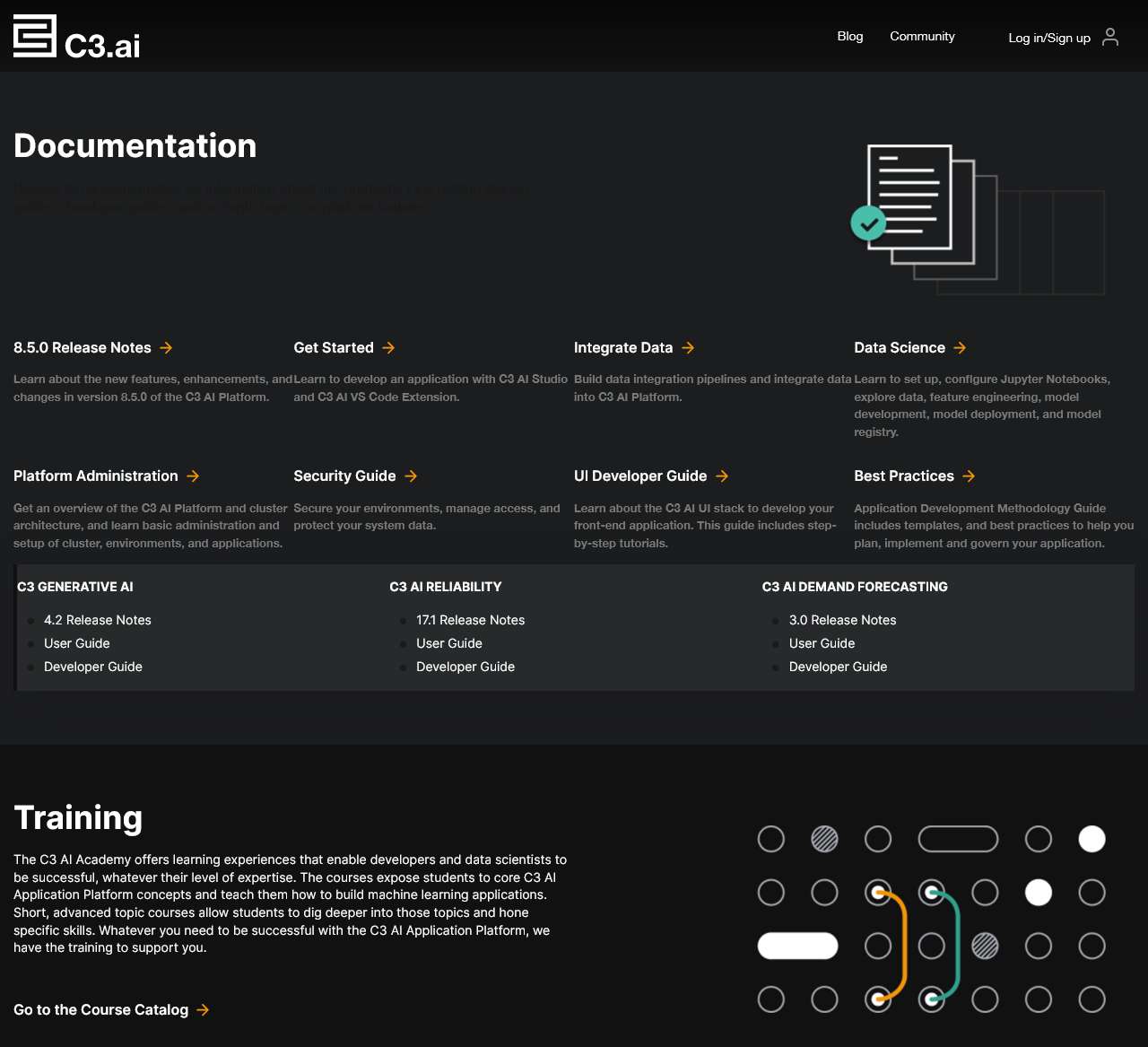Click the C3 AI DEMAND FORECASTING heading

[x=855, y=587]
